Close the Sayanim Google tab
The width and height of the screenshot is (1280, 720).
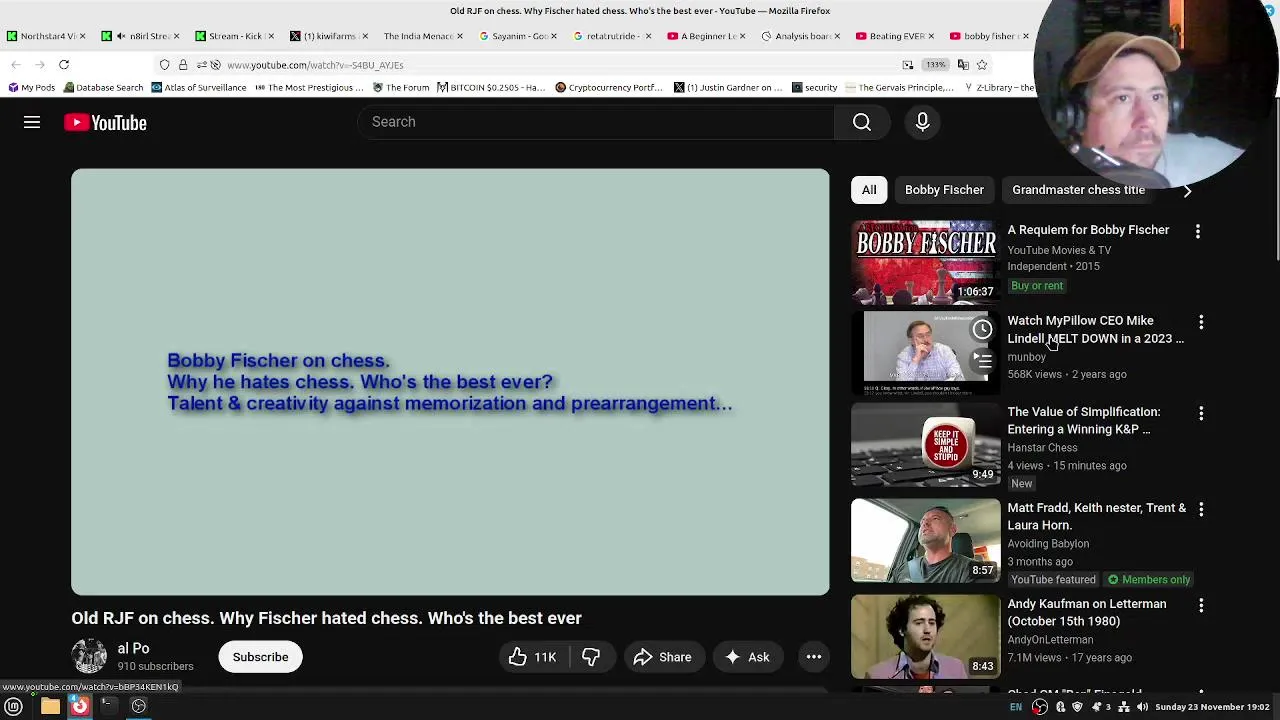(x=554, y=36)
